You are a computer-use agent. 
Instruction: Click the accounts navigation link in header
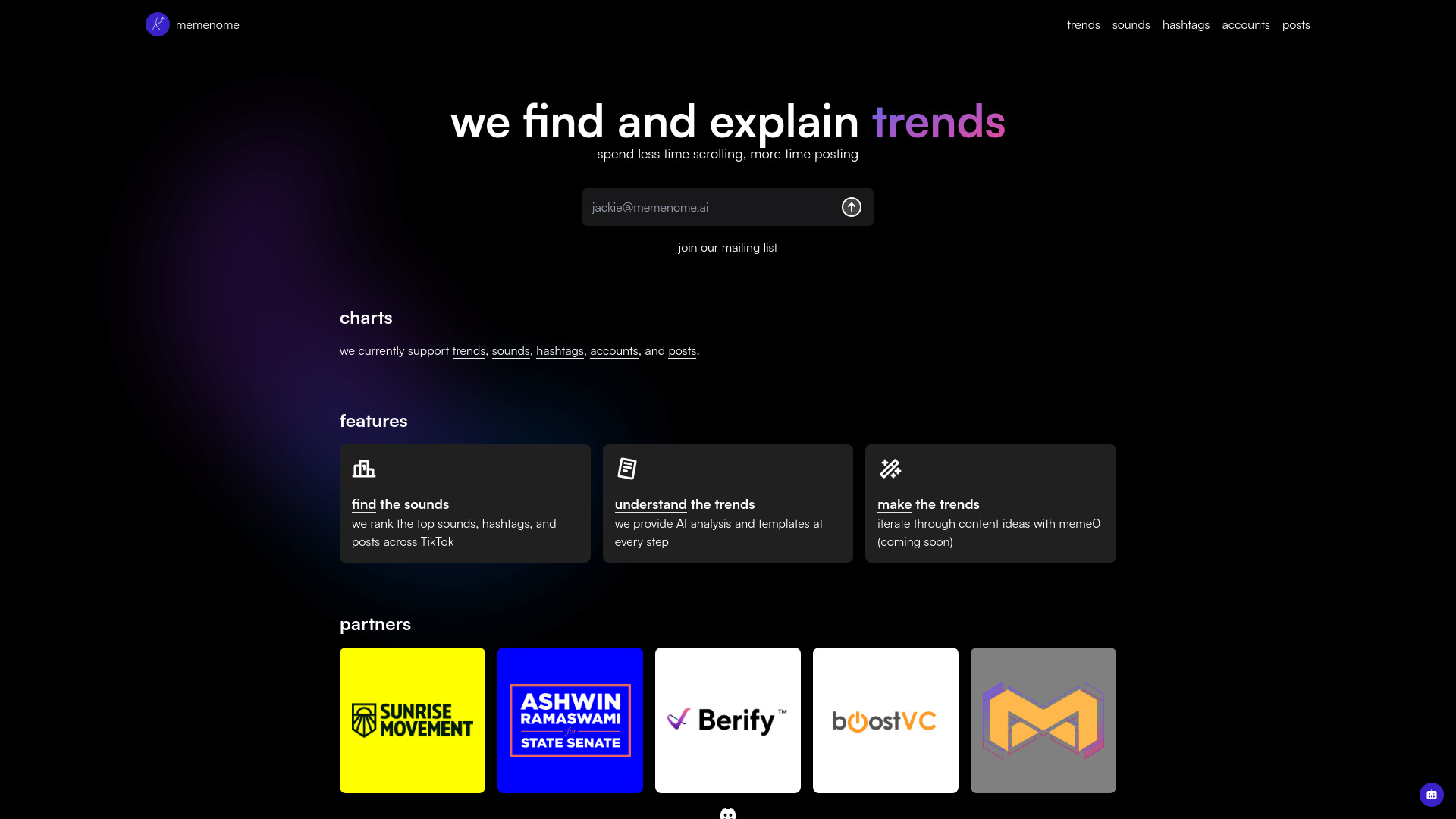pos(1245,24)
